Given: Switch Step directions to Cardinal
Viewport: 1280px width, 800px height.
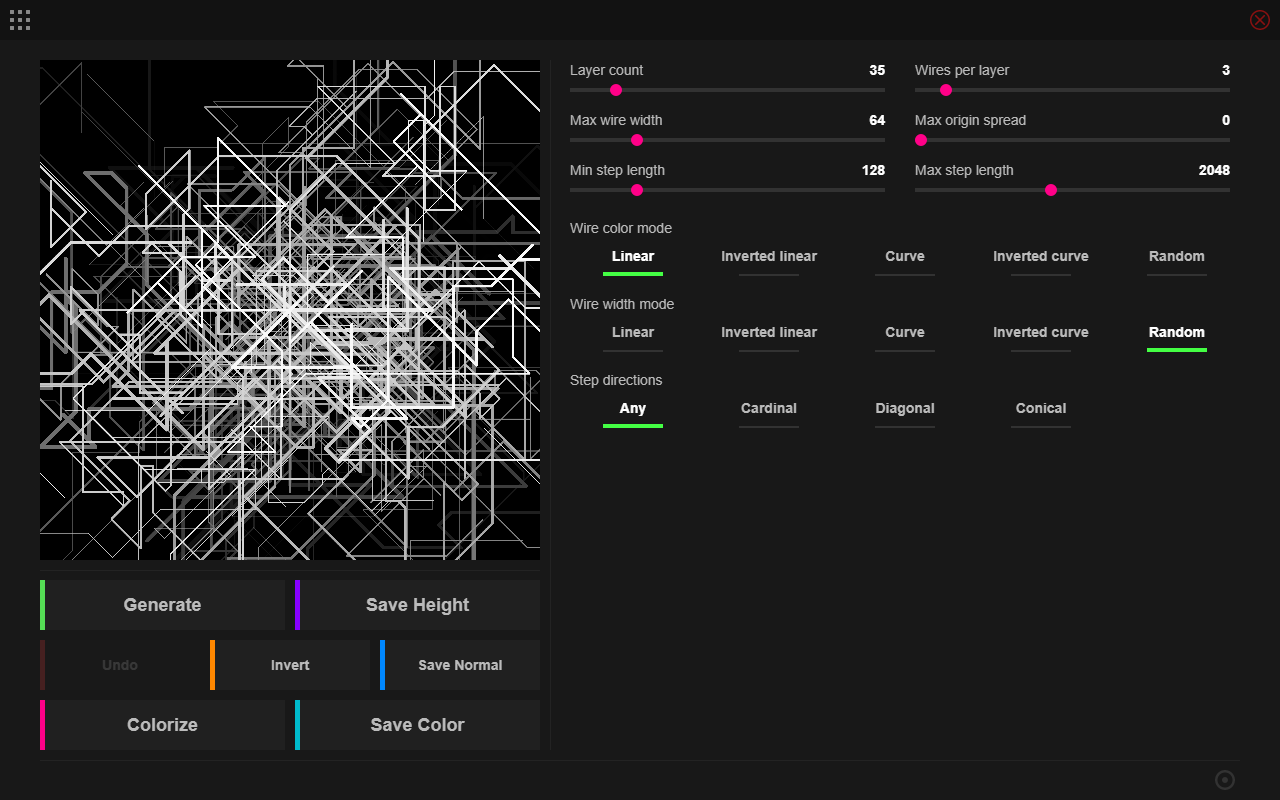Looking at the screenshot, I should pos(768,409).
